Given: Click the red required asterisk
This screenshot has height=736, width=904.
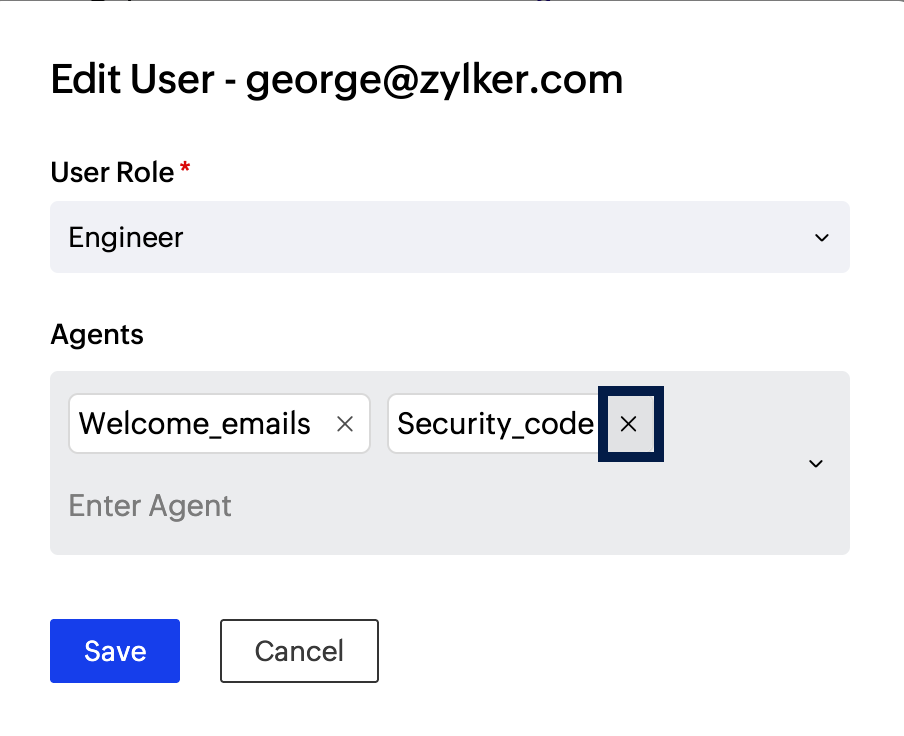Looking at the screenshot, I should (x=184, y=170).
